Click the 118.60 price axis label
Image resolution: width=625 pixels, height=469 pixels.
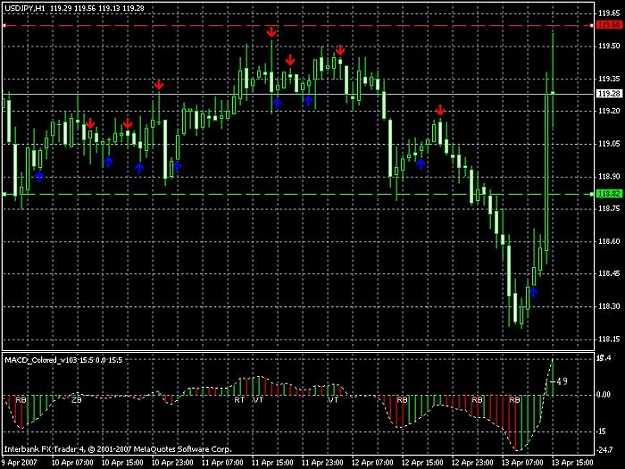[x=609, y=241]
